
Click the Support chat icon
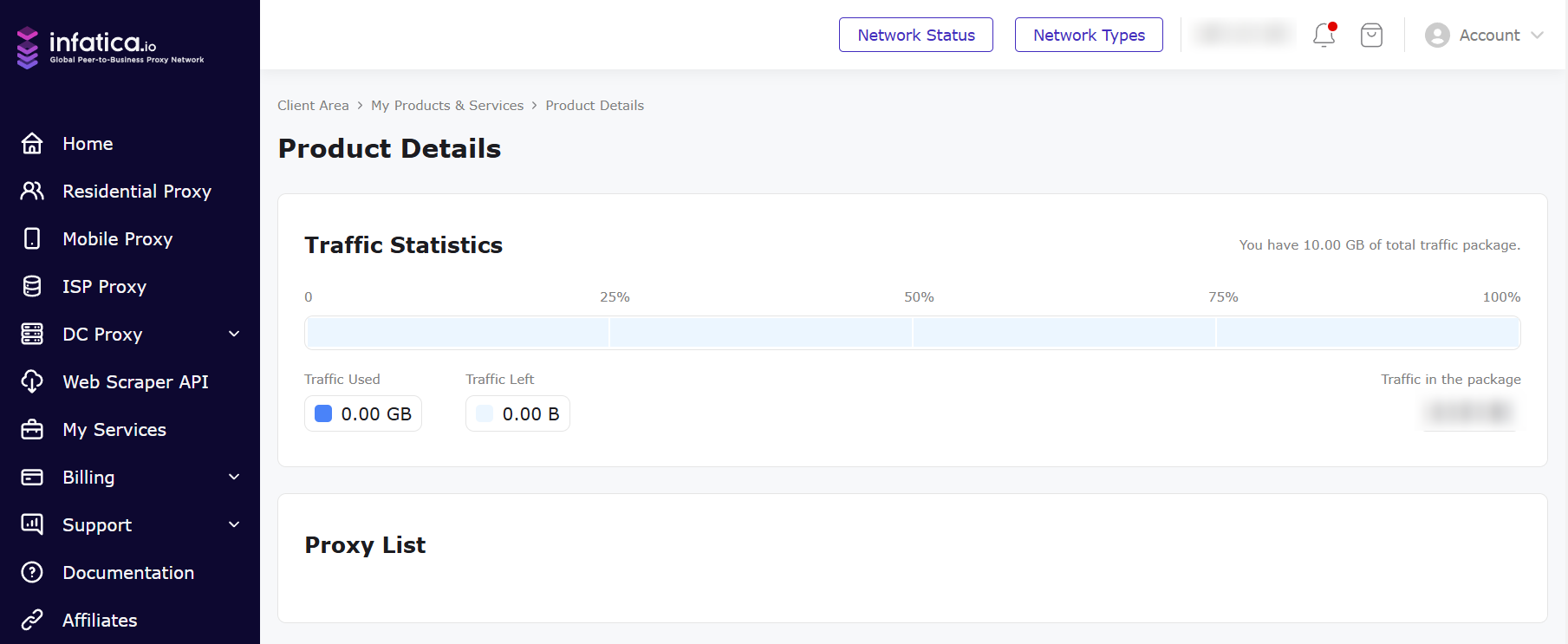[x=32, y=524]
